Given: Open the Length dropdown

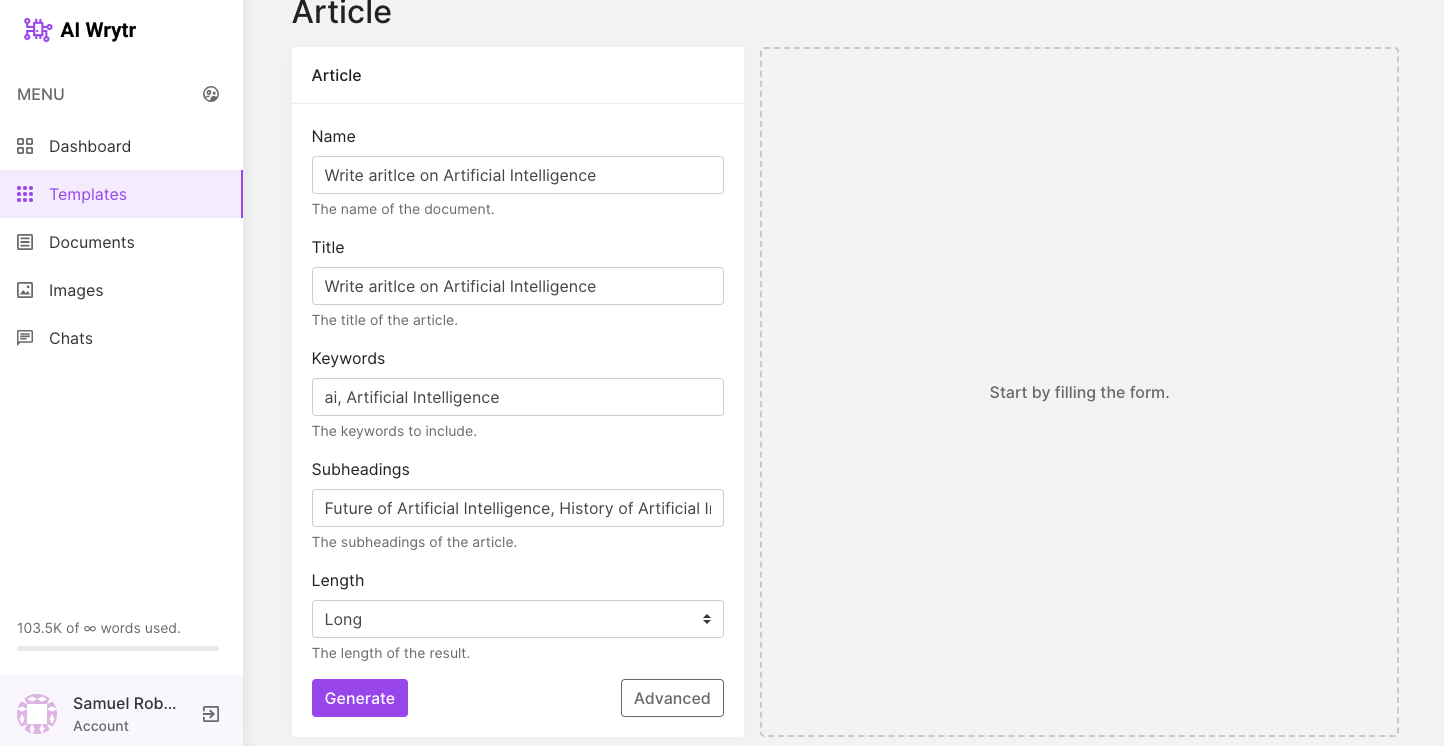Looking at the screenshot, I should point(517,619).
